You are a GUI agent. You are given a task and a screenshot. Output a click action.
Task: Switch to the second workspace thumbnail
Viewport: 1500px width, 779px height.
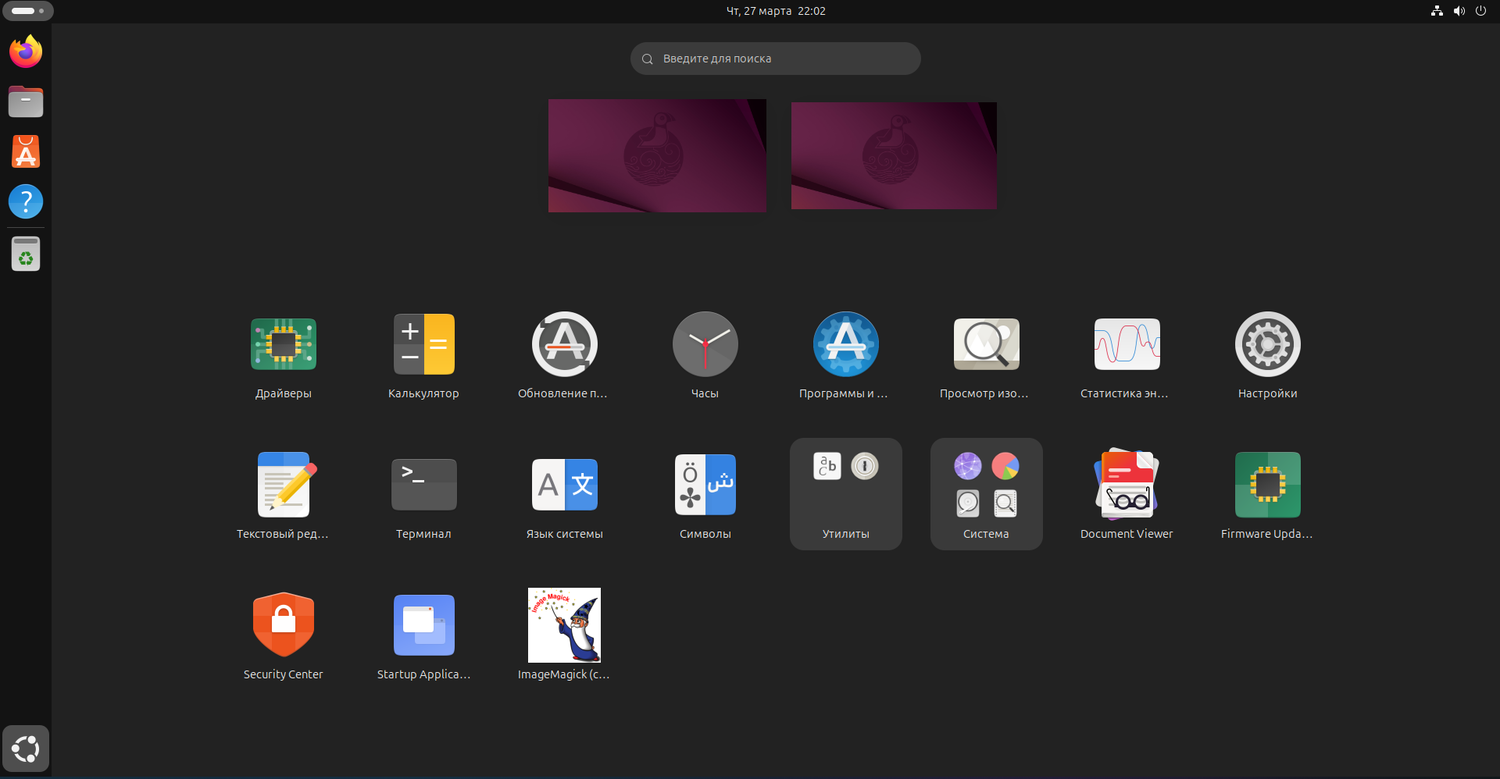pos(894,155)
